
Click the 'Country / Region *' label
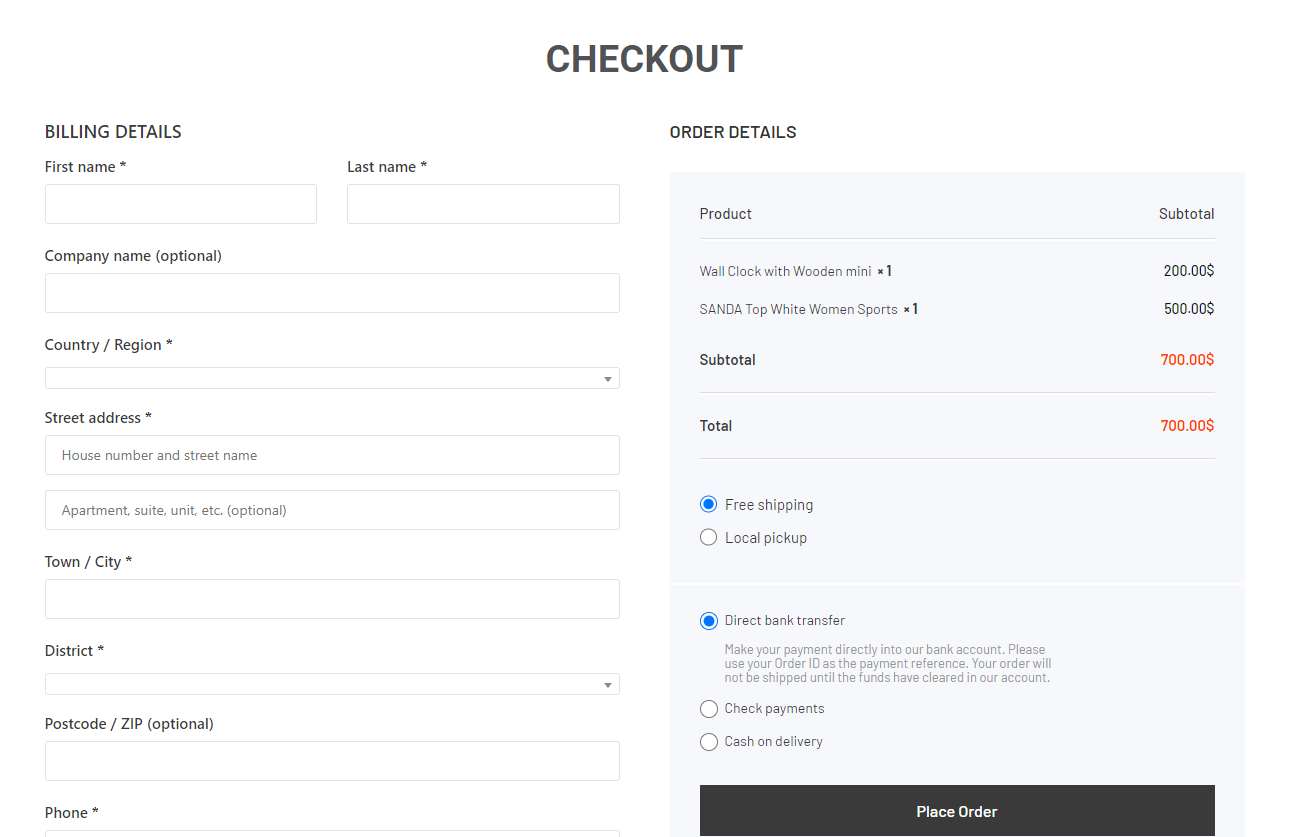[109, 345]
